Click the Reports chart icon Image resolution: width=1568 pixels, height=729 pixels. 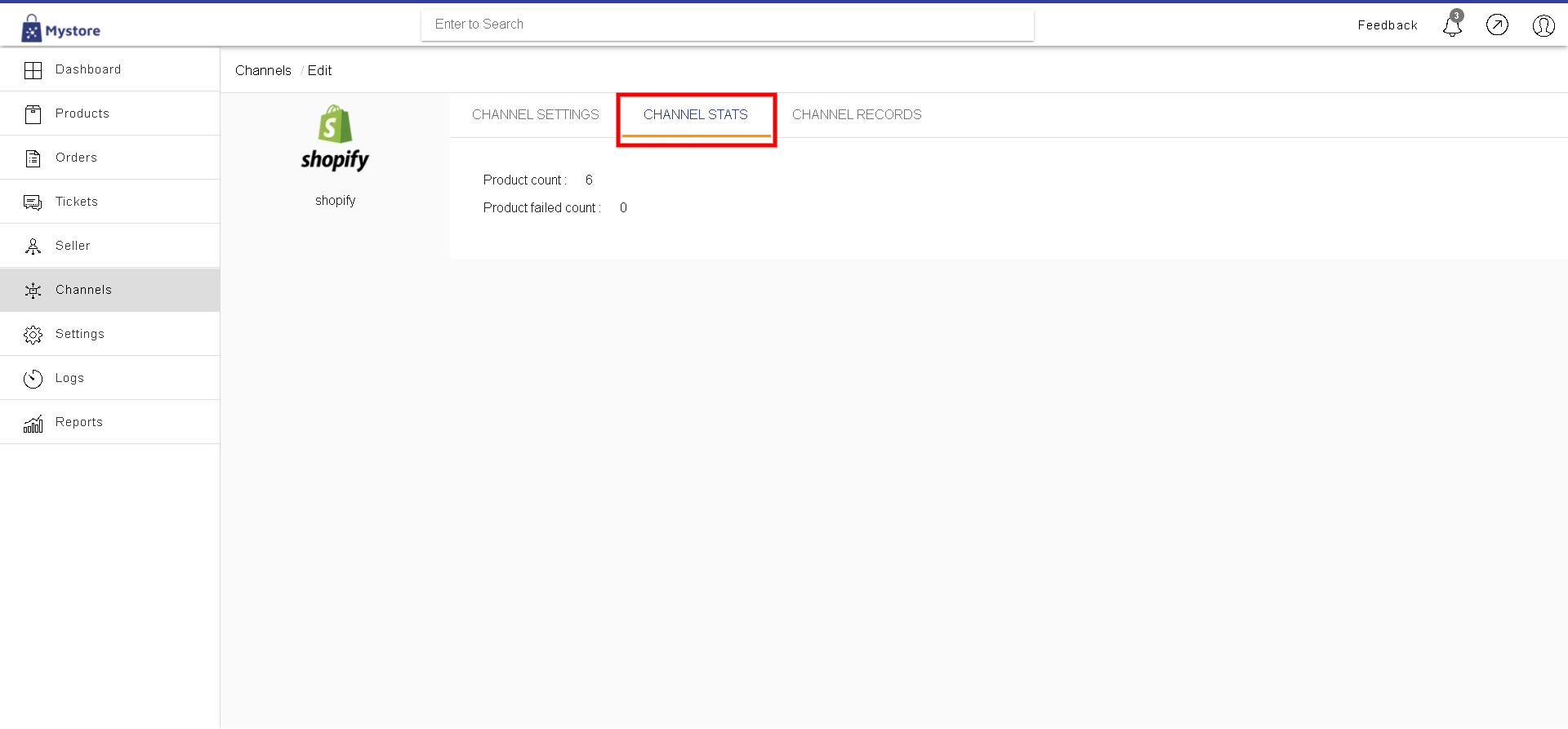pos(33,423)
